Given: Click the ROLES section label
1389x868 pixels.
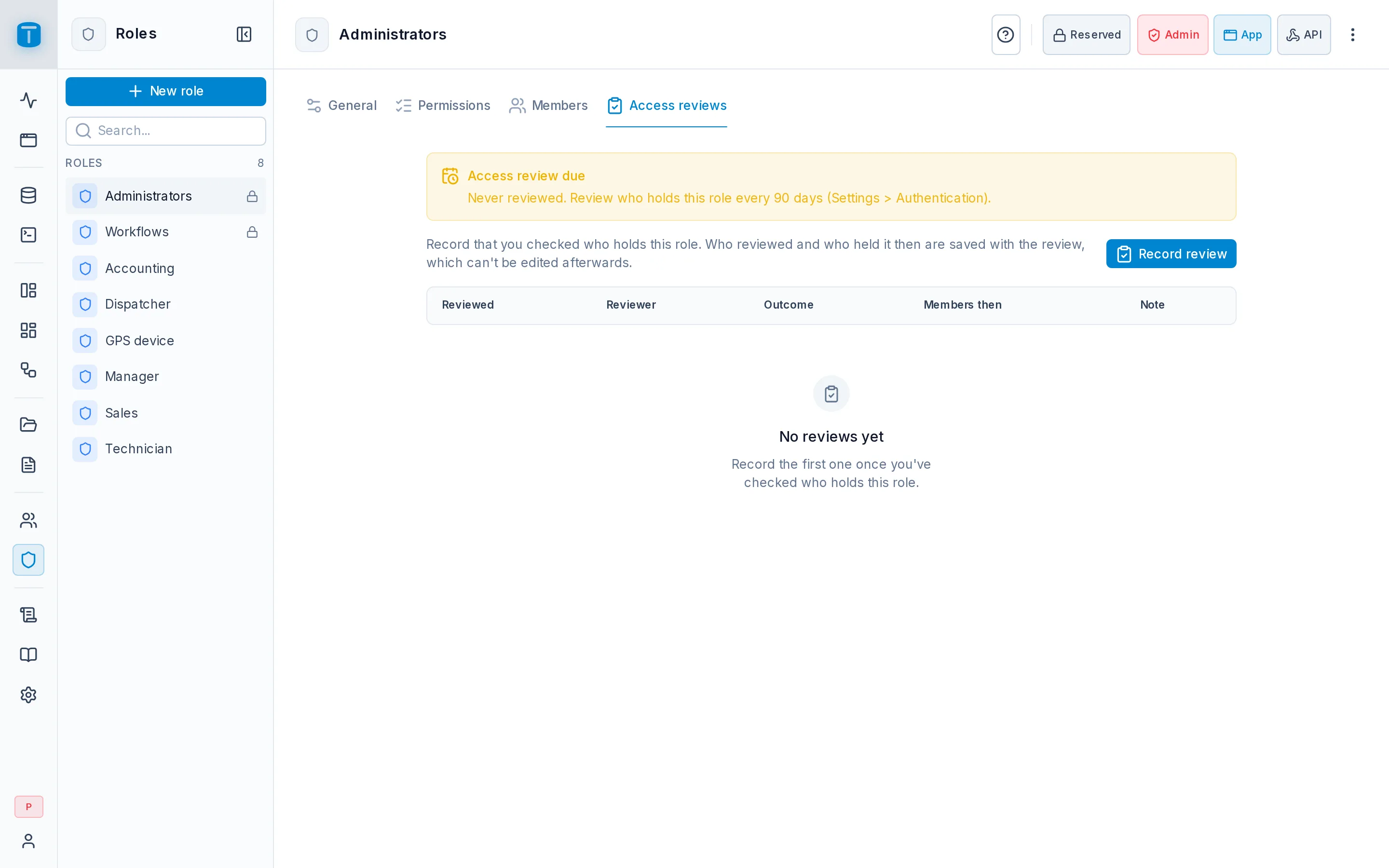Looking at the screenshot, I should 84,163.
